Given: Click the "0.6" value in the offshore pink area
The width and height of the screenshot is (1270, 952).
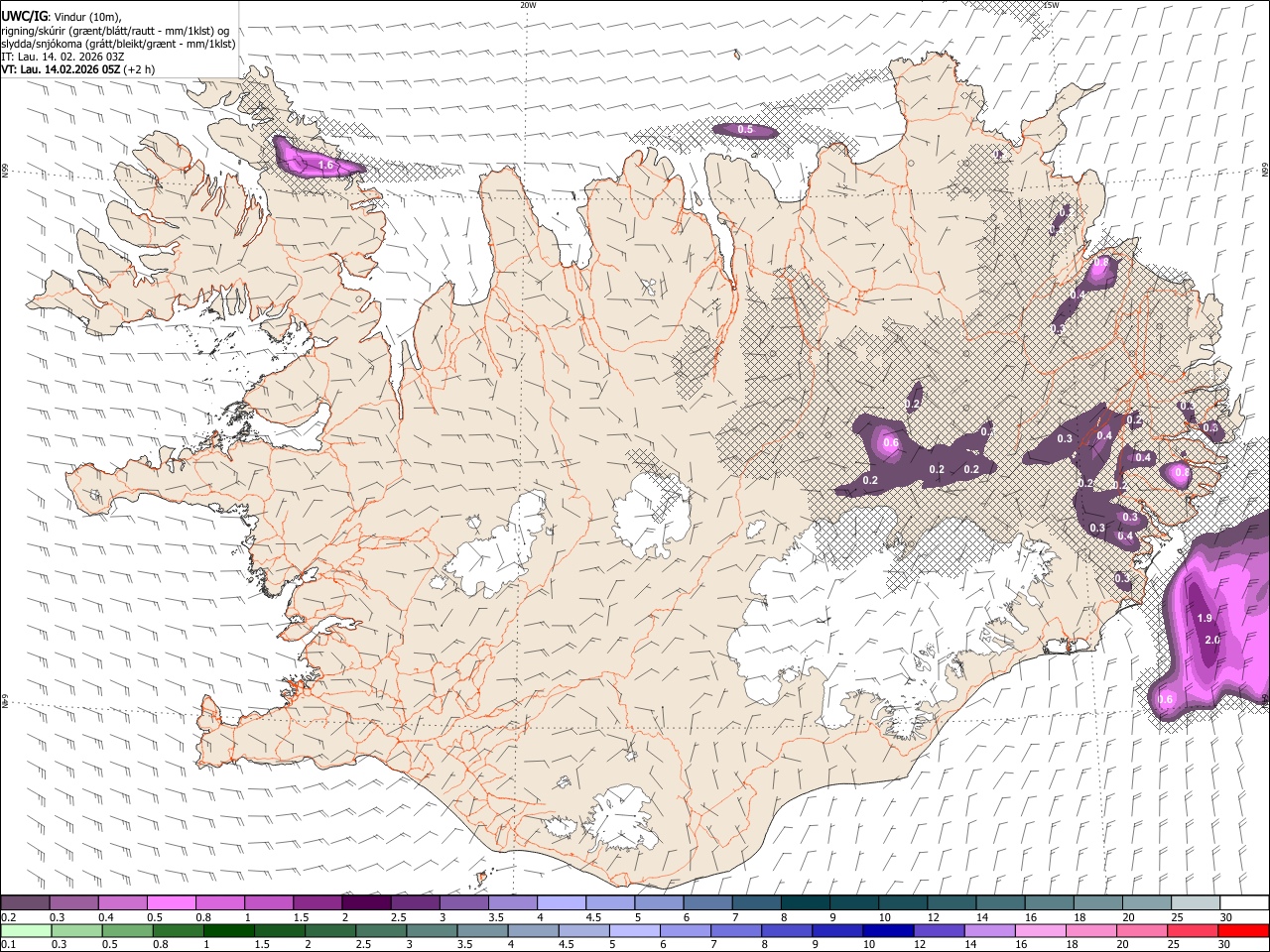Looking at the screenshot, I should tap(1166, 699).
